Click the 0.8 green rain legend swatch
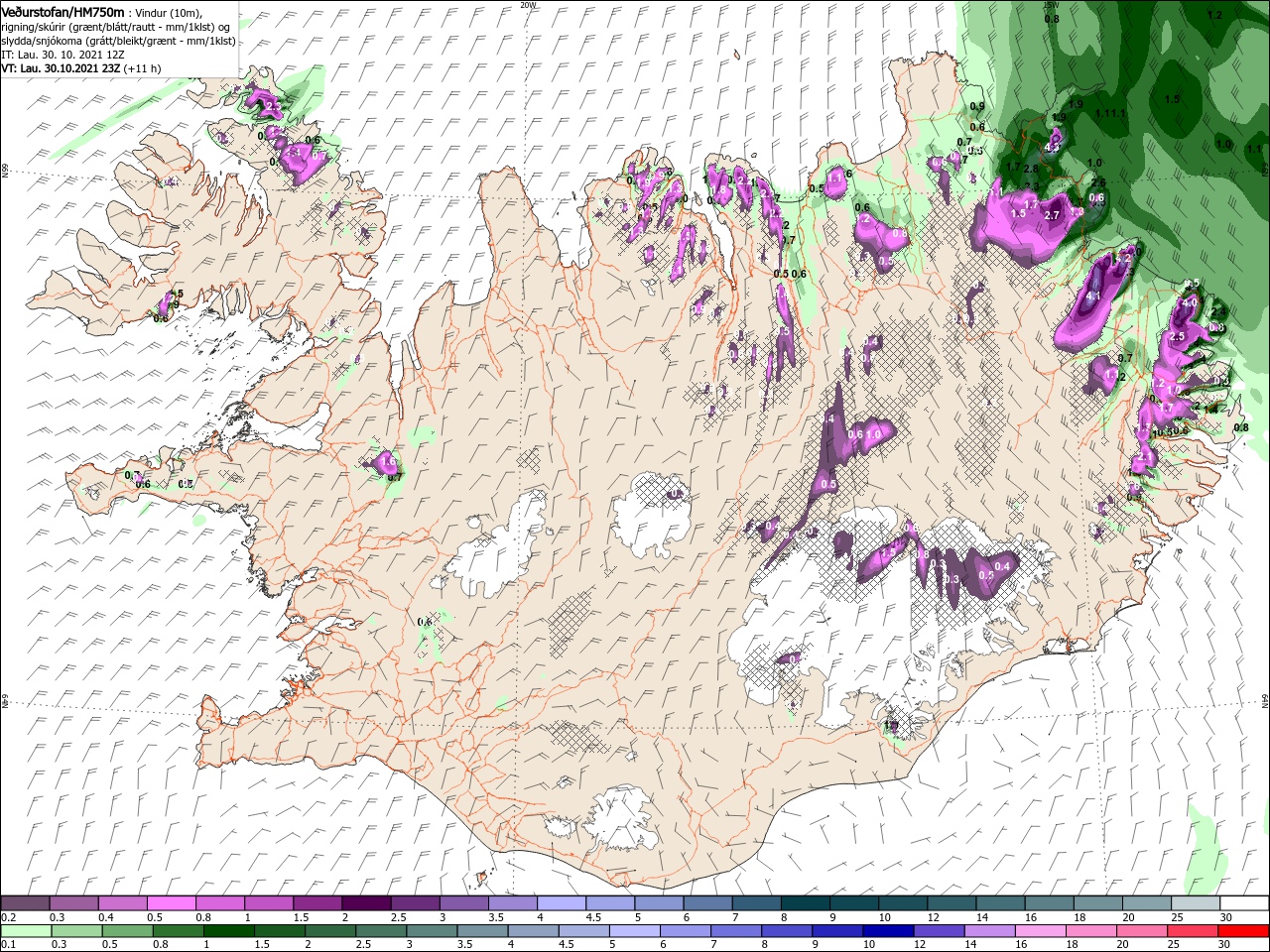Viewport: 1270px width, 952px height. (179, 931)
